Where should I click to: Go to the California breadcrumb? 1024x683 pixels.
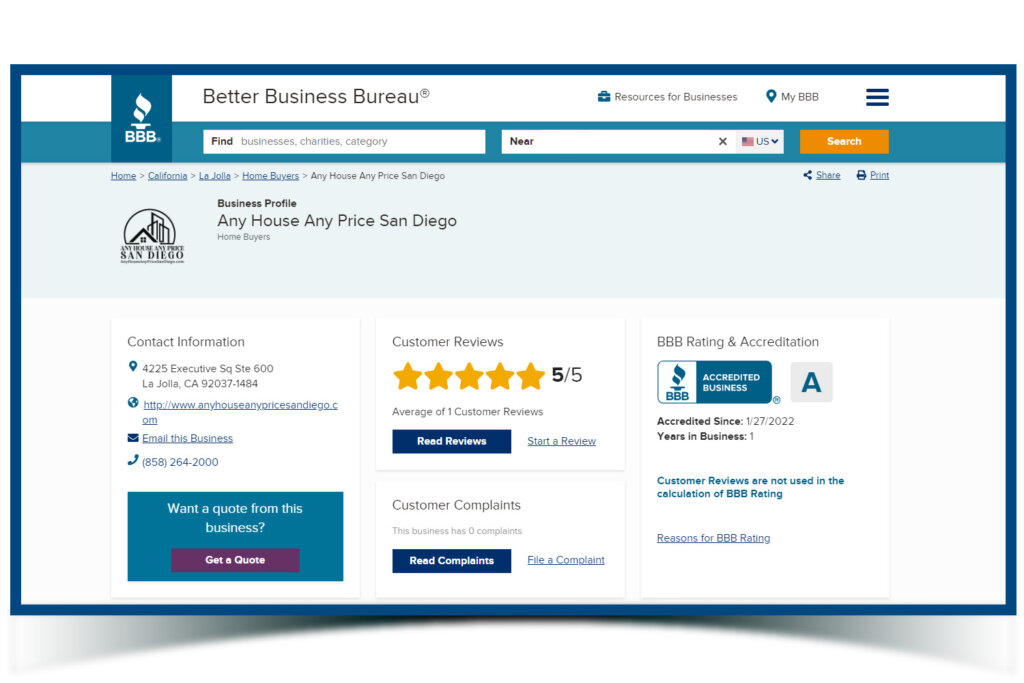tap(167, 176)
